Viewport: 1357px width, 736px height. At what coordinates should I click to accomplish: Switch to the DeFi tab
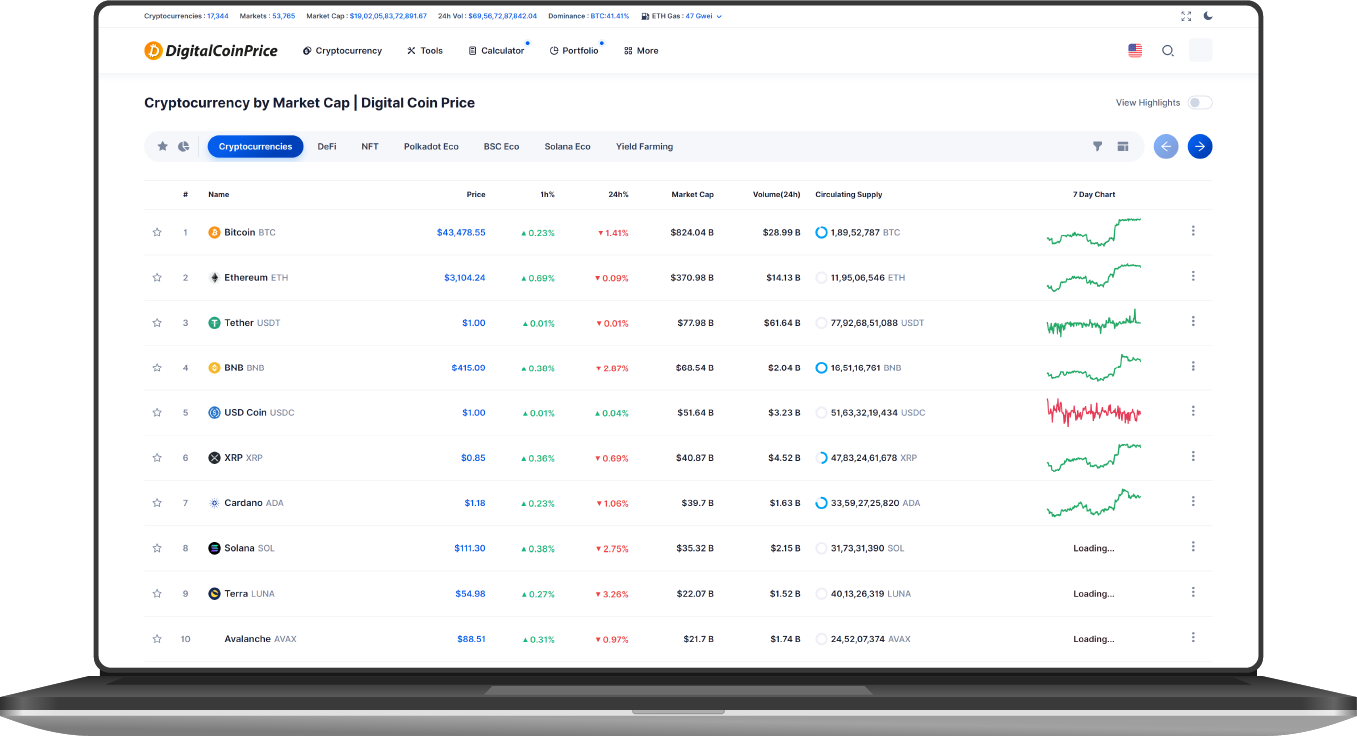click(327, 146)
